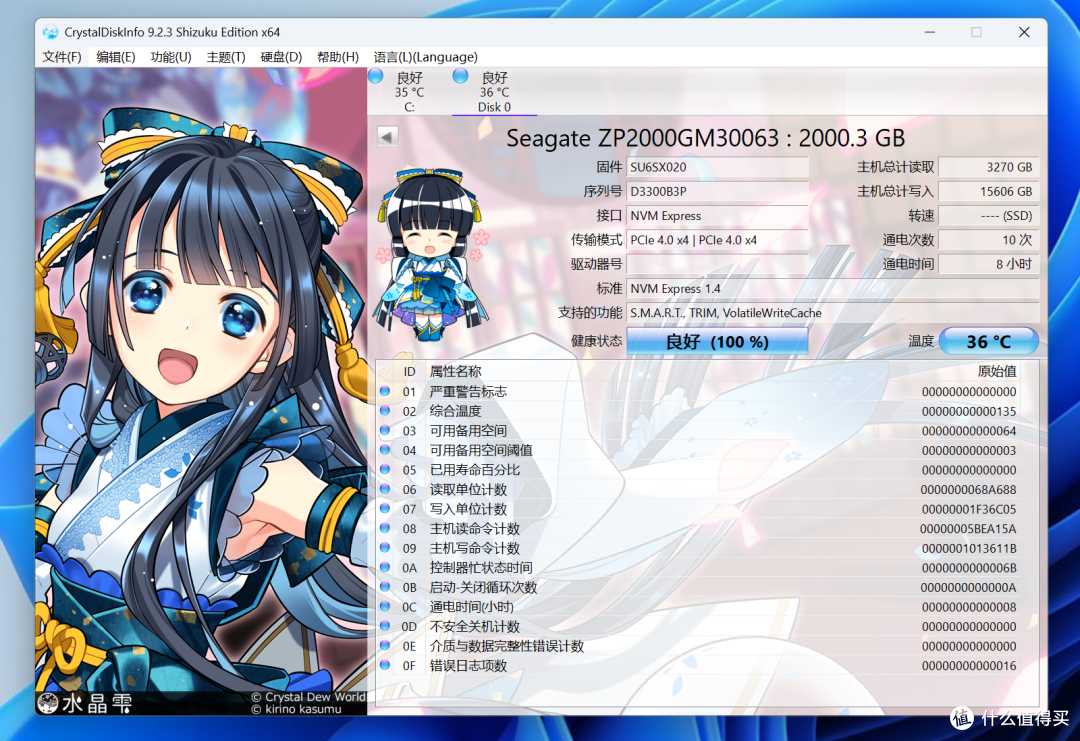The width and height of the screenshot is (1080, 741).
Task: Select attribute row 07 写入单位计数
Action: 698,509
